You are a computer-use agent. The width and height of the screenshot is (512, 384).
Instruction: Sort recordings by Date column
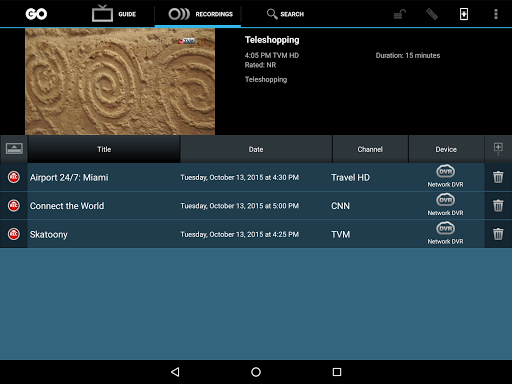(256, 149)
